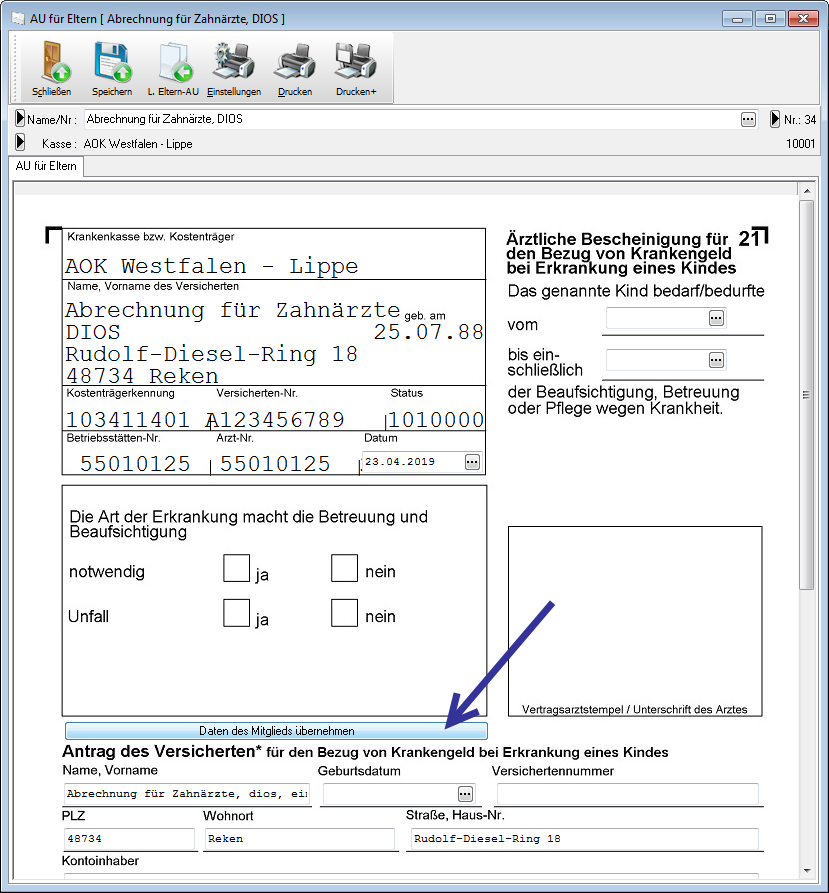Check 'nein' box for Unfall

[x=344, y=613]
